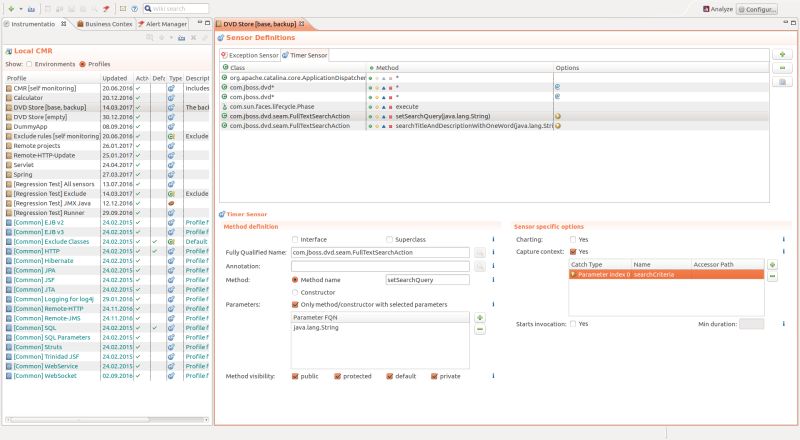800x440 pixels.
Task: Select the [Common] Hibernate profile
Action: pyautogui.click(x=107, y=261)
